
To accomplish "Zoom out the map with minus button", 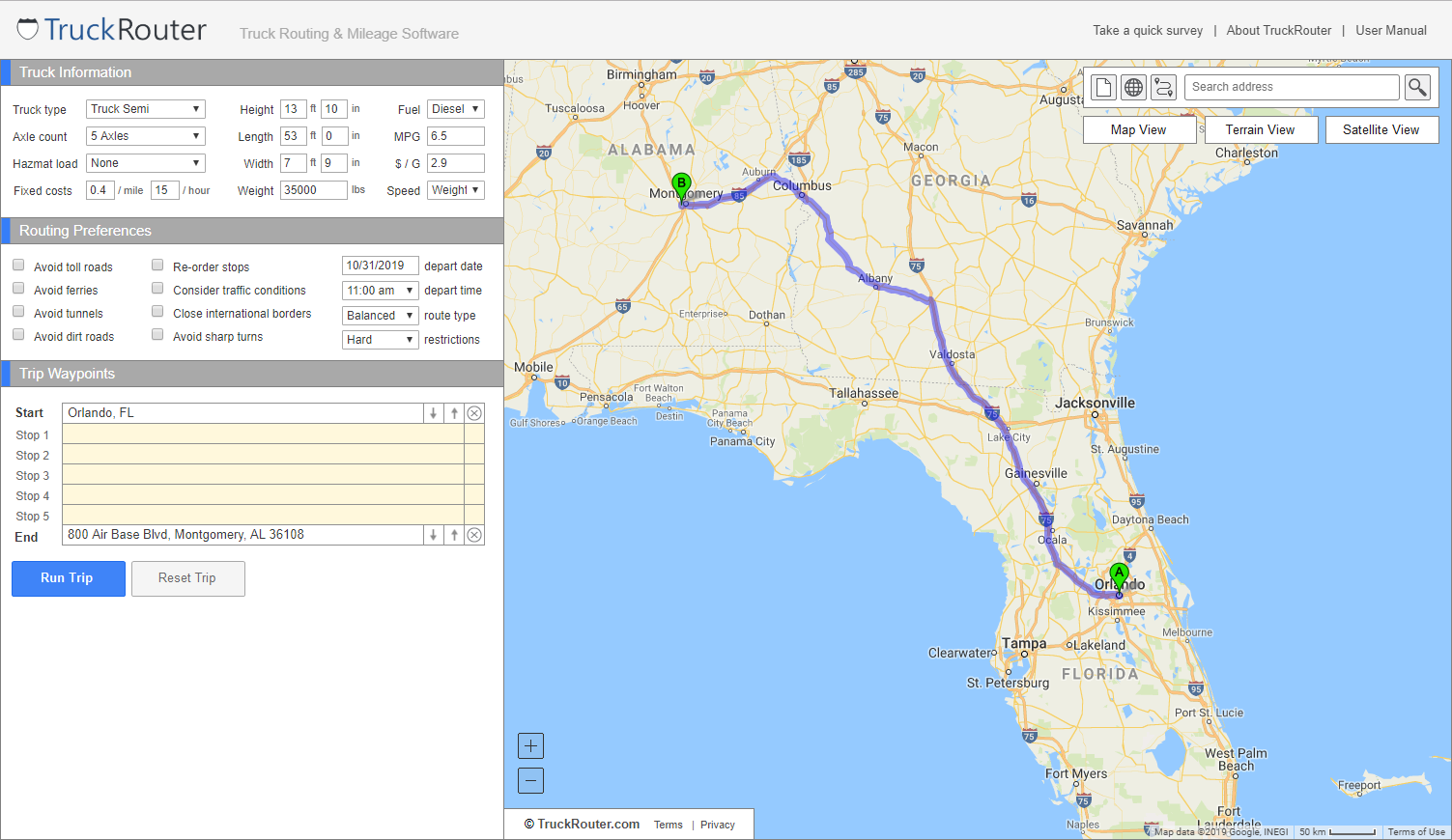I will (530, 780).
